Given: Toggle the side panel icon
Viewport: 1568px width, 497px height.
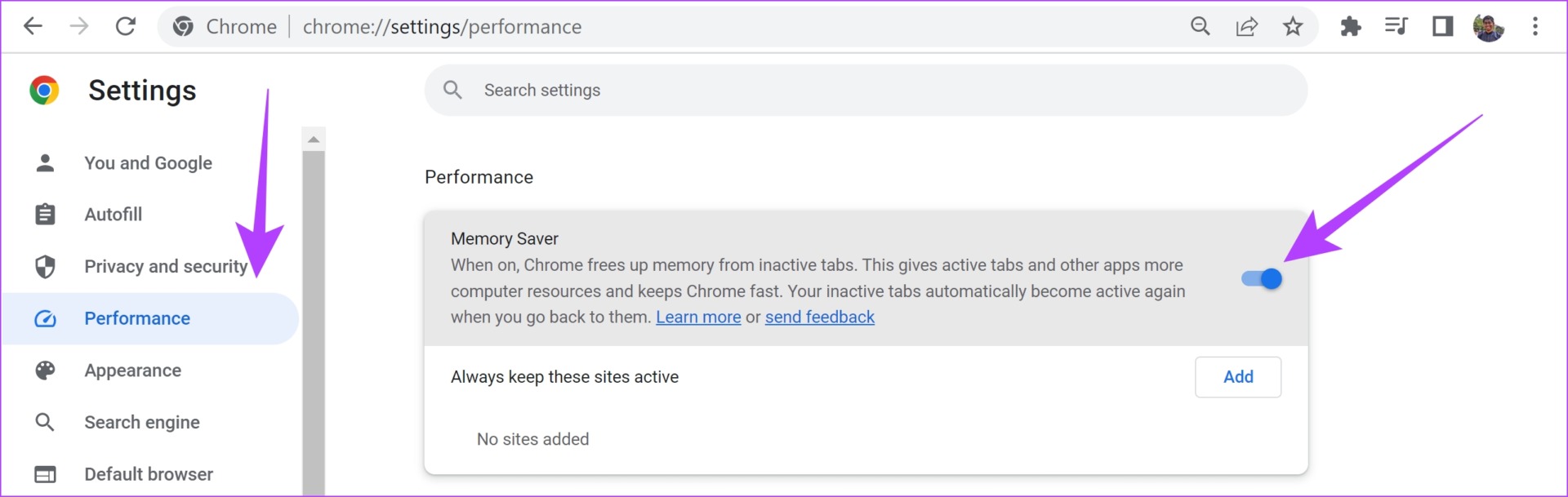Looking at the screenshot, I should click(1443, 26).
